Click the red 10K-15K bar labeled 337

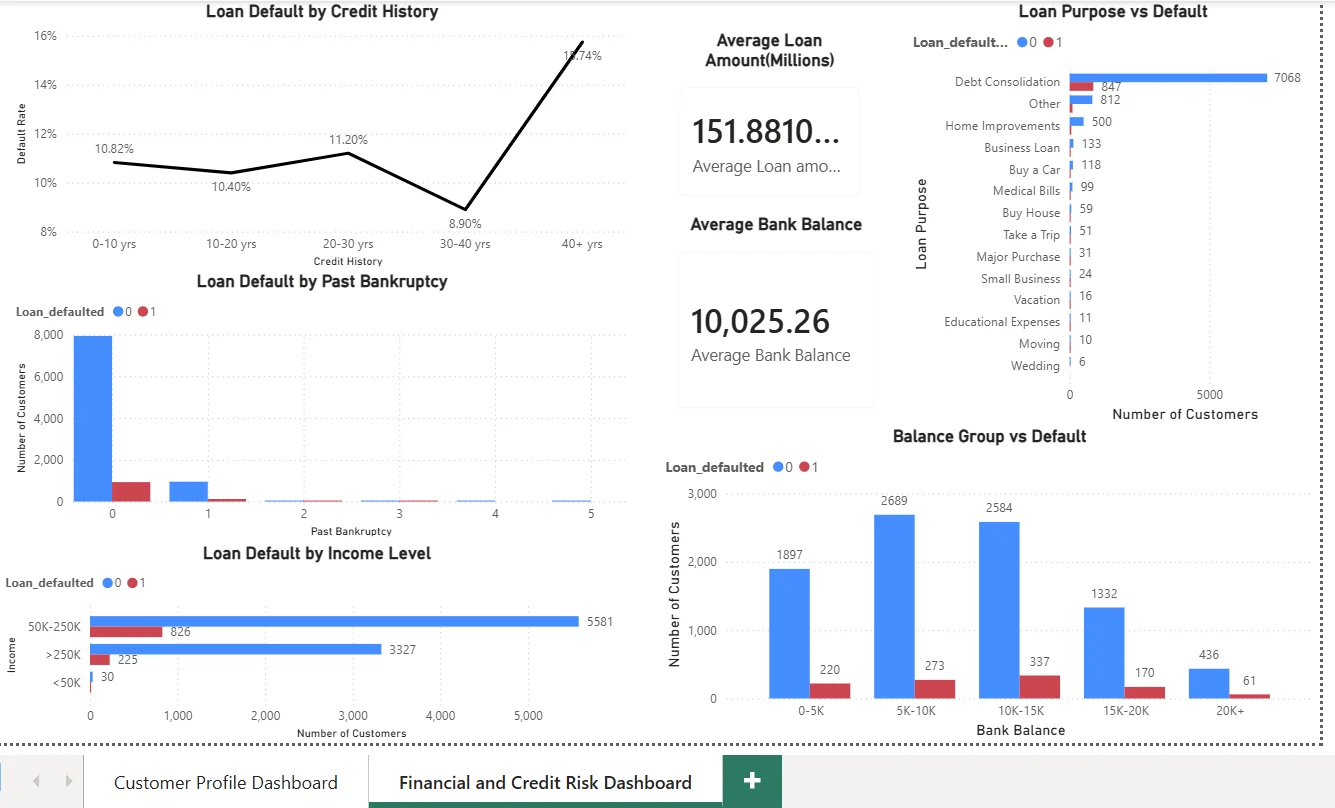1040,686
